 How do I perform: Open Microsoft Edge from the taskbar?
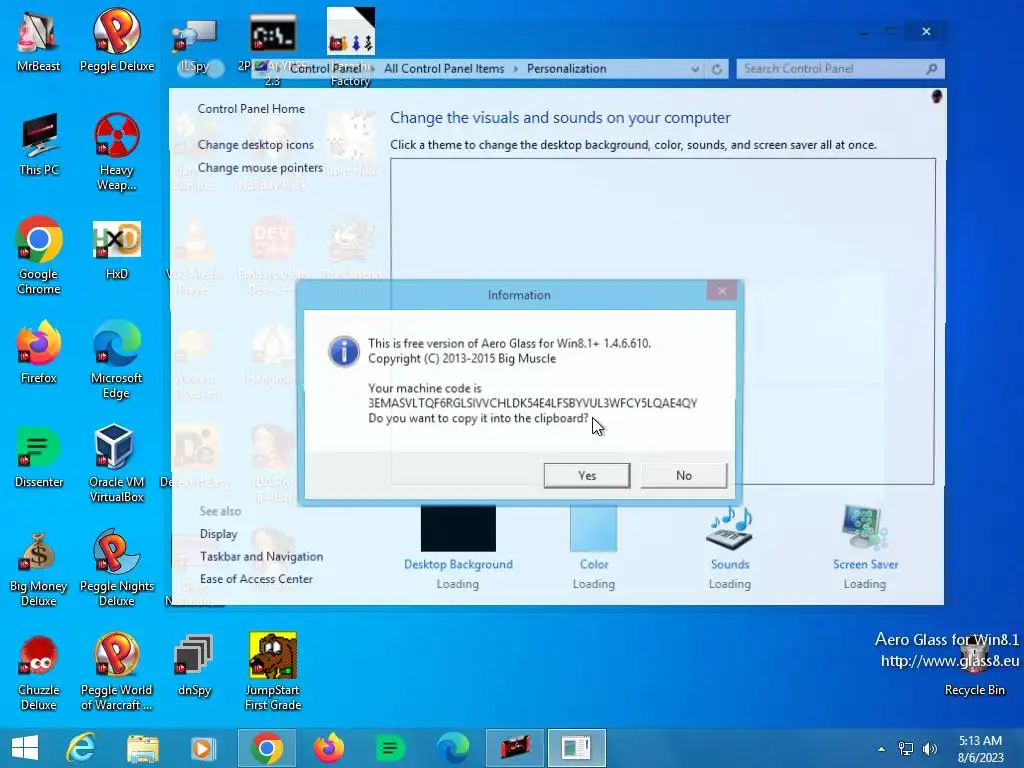[x=453, y=748]
